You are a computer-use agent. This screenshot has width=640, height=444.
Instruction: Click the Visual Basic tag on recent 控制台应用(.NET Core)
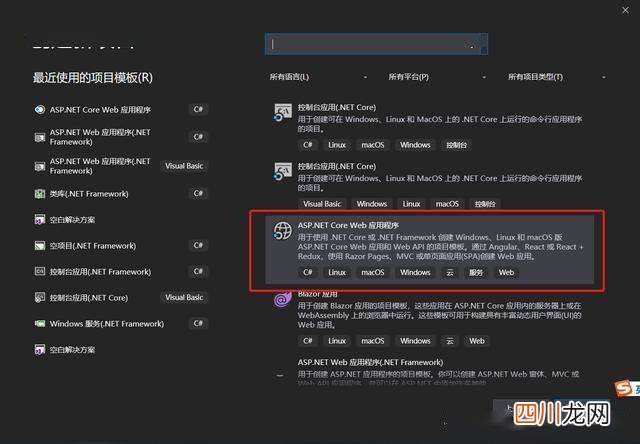coord(184,297)
